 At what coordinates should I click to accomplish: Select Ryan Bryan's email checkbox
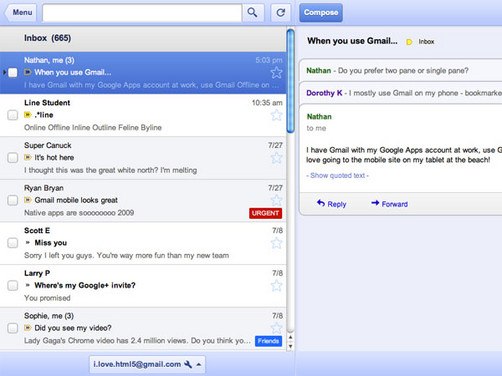(x=13, y=200)
